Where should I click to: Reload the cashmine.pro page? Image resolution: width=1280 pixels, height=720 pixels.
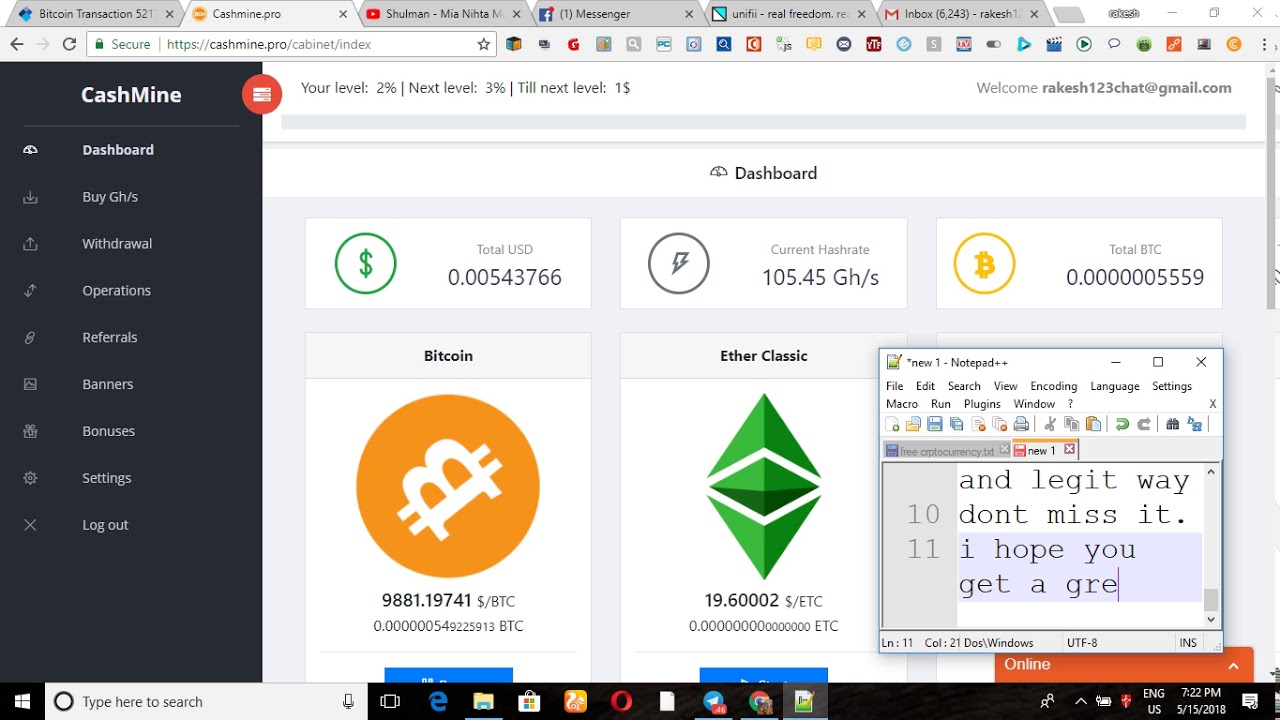69,44
